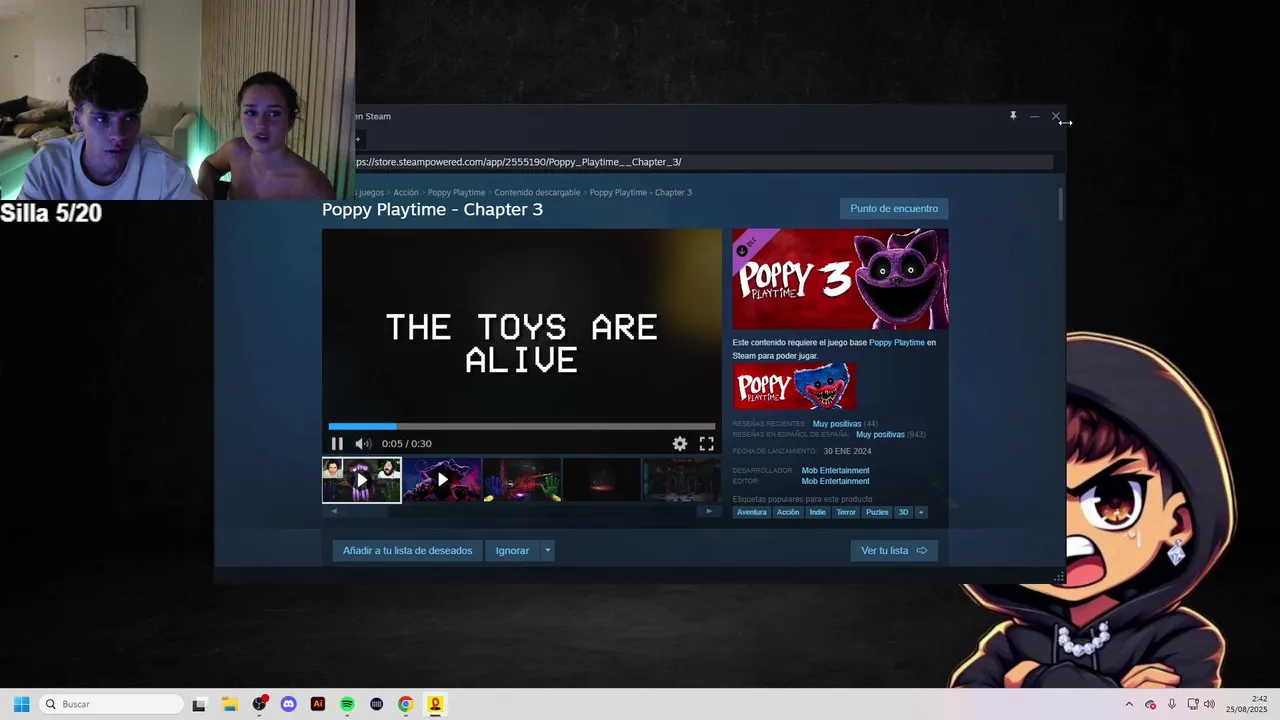Open Spotify from taskbar

[x=347, y=704]
